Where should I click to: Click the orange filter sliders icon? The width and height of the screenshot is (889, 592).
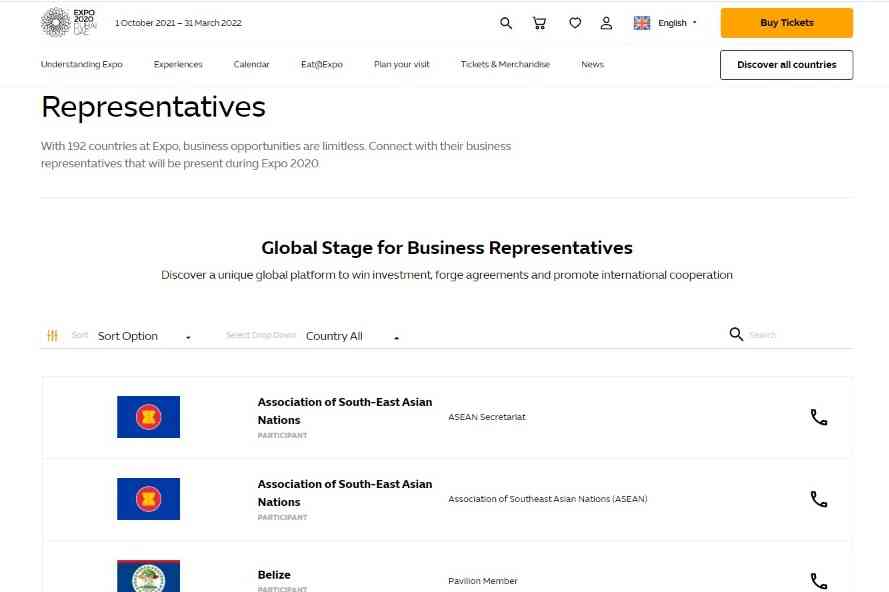pyautogui.click(x=52, y=336)
